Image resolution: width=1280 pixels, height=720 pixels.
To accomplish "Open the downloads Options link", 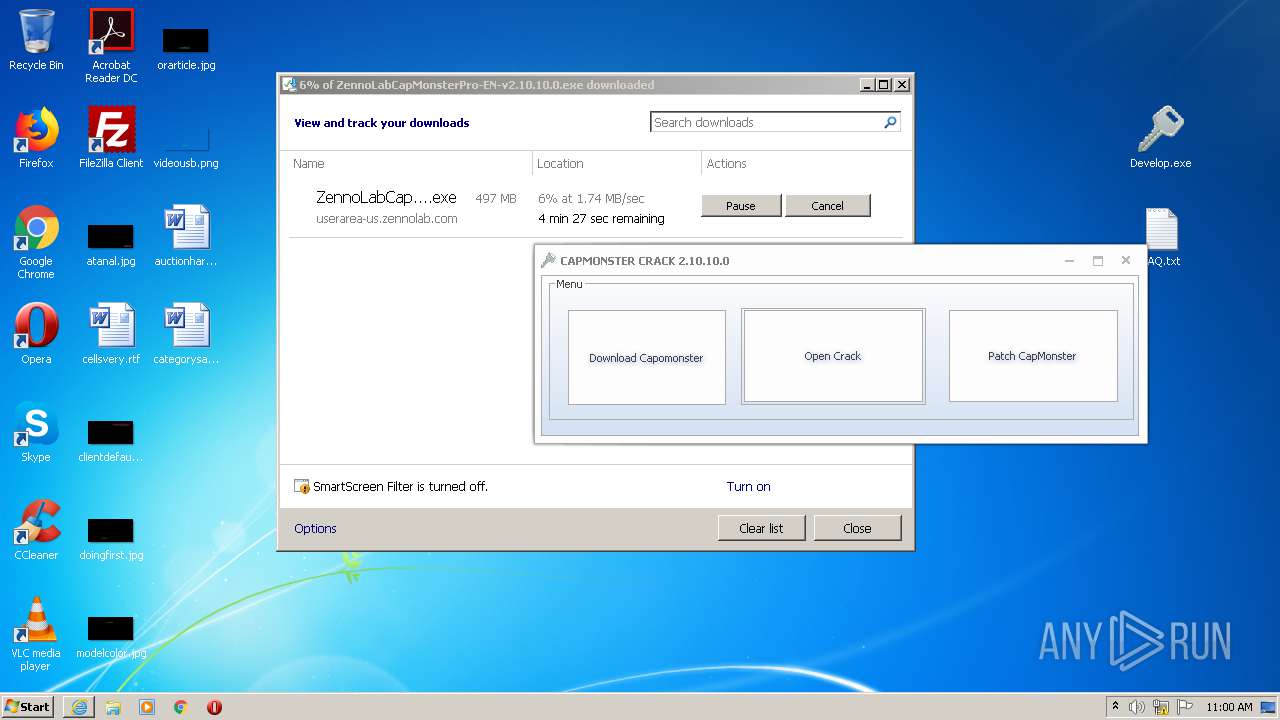I will [x=315, y=529].
